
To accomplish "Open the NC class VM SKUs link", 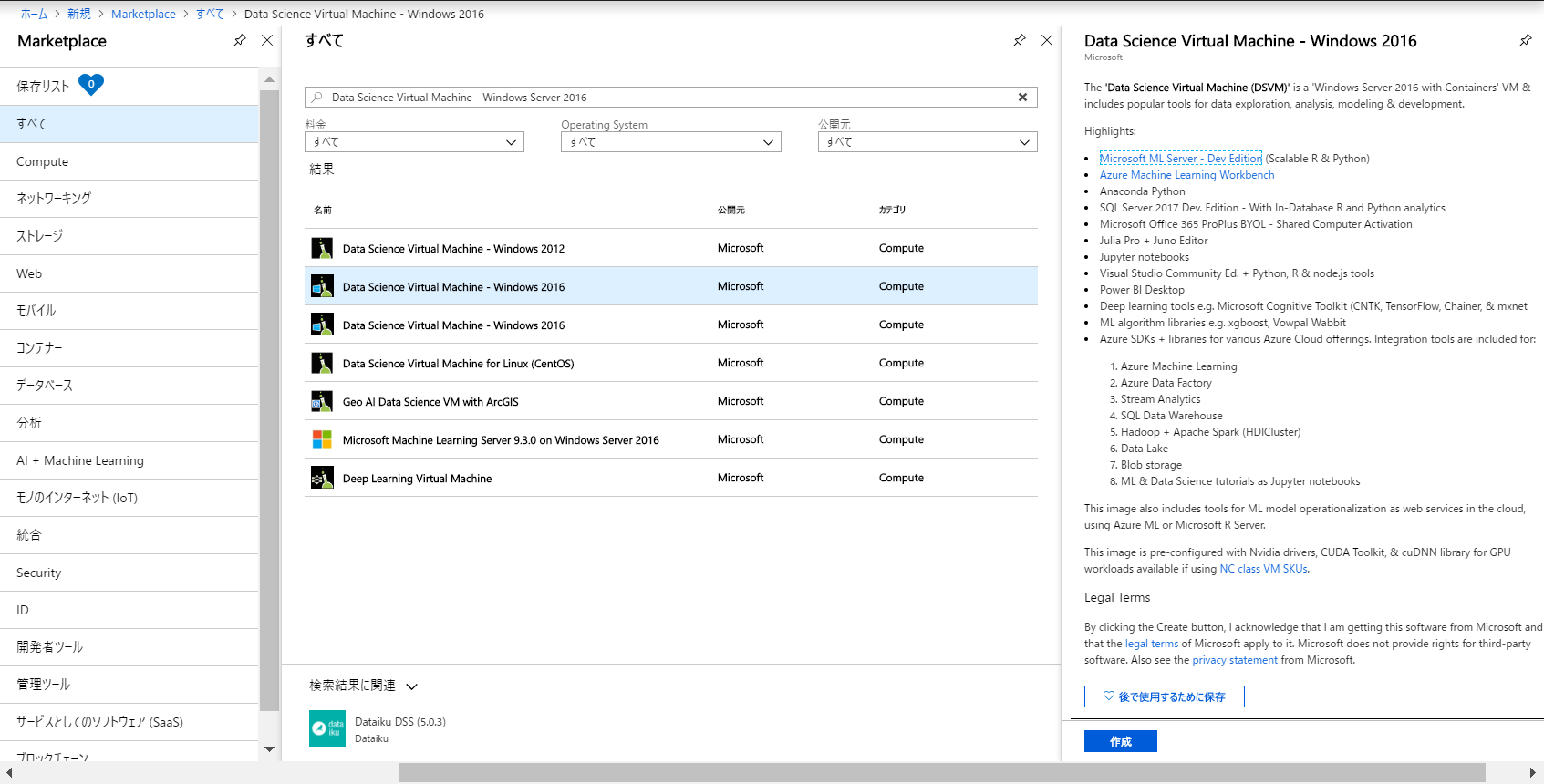I will coord(1264,569).
